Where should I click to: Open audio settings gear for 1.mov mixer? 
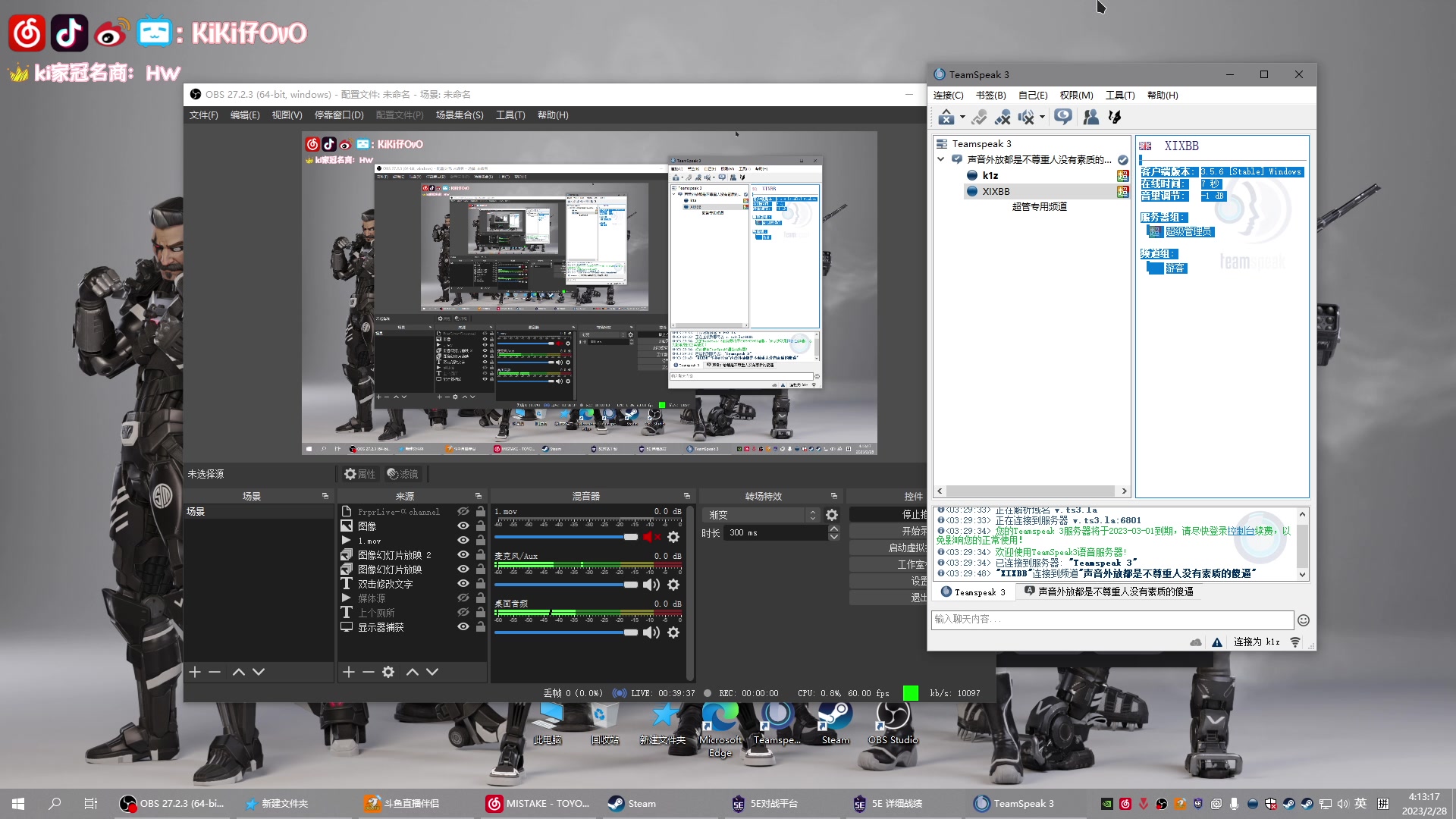coord(673,537)
